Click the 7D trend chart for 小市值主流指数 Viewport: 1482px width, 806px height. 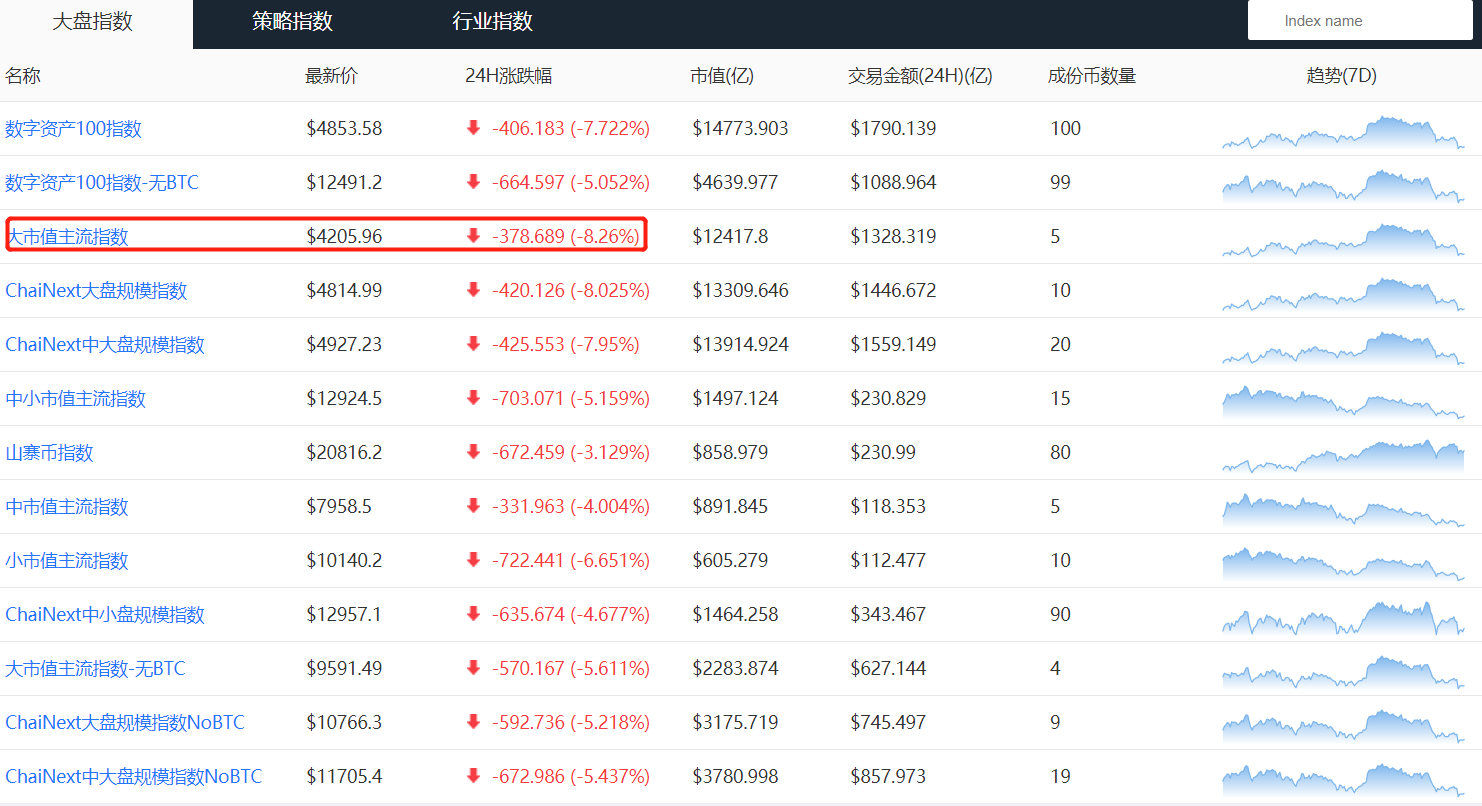1343,564
